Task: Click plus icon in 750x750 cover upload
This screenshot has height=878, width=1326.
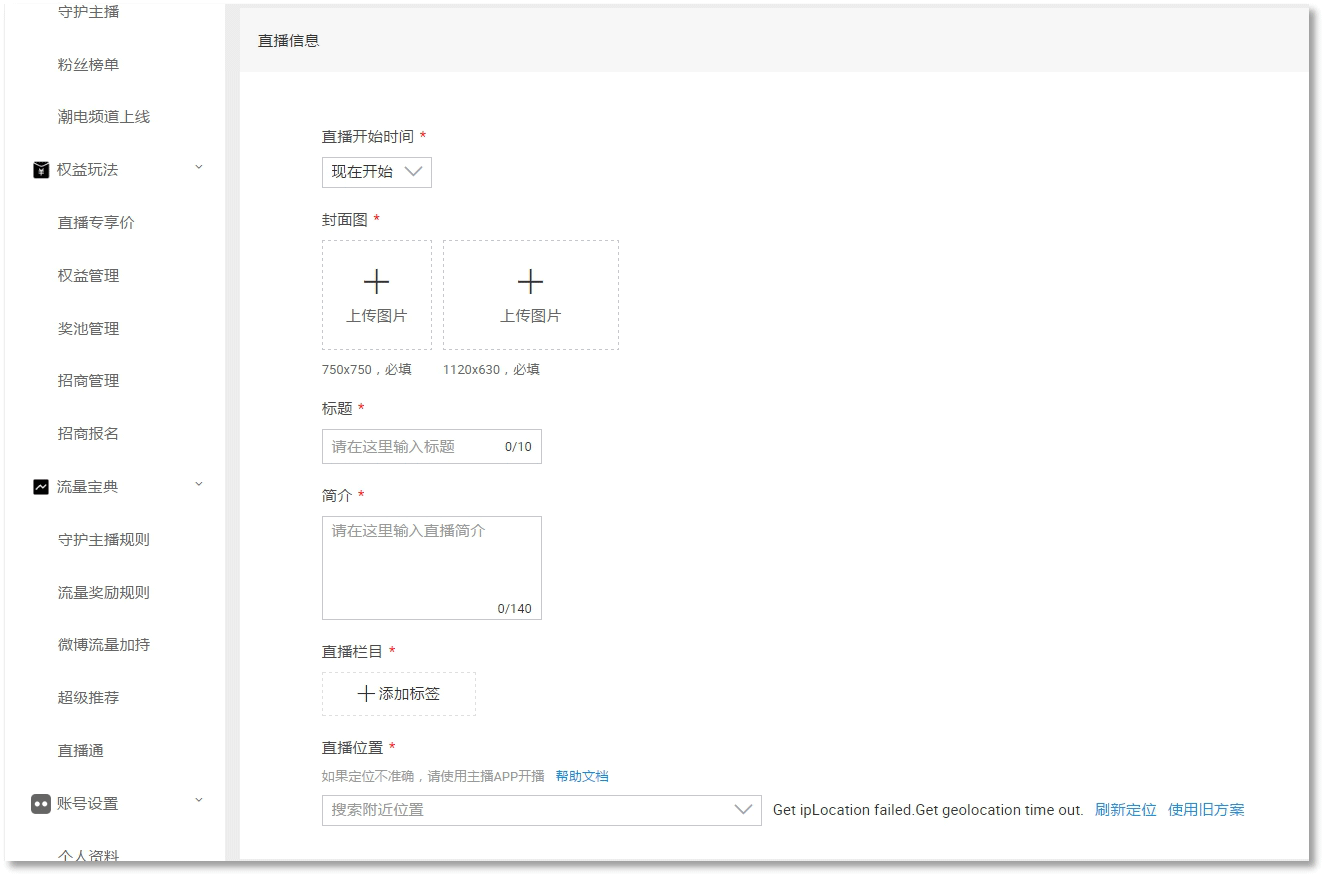Action: 376,282
